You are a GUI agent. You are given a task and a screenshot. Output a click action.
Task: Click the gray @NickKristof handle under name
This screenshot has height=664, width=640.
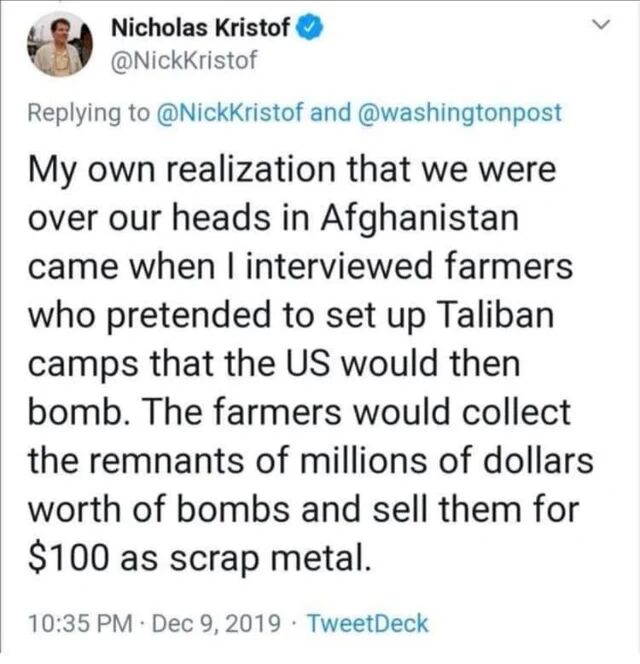[183, 60]
